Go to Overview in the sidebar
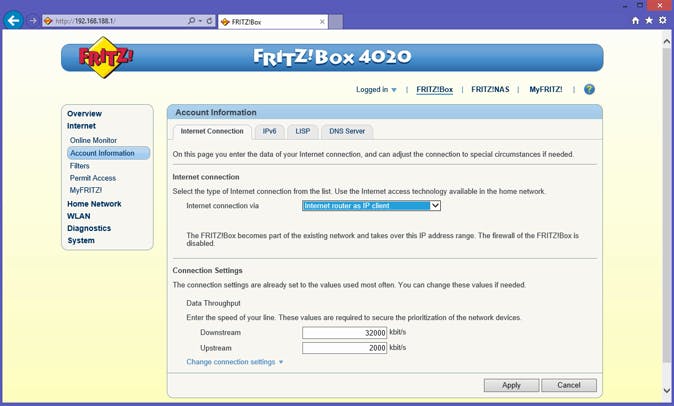The image size is (674, 406). pyautogui.click(x=84, y=114)
